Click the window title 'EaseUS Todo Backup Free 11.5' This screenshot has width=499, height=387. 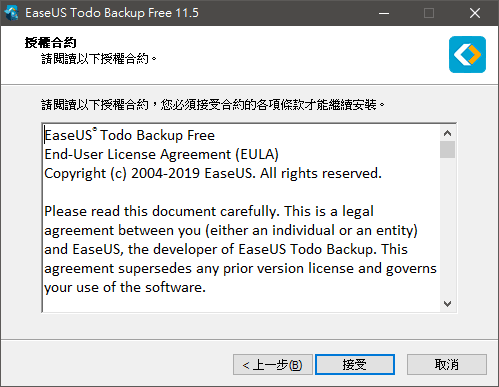click(112, 13)
